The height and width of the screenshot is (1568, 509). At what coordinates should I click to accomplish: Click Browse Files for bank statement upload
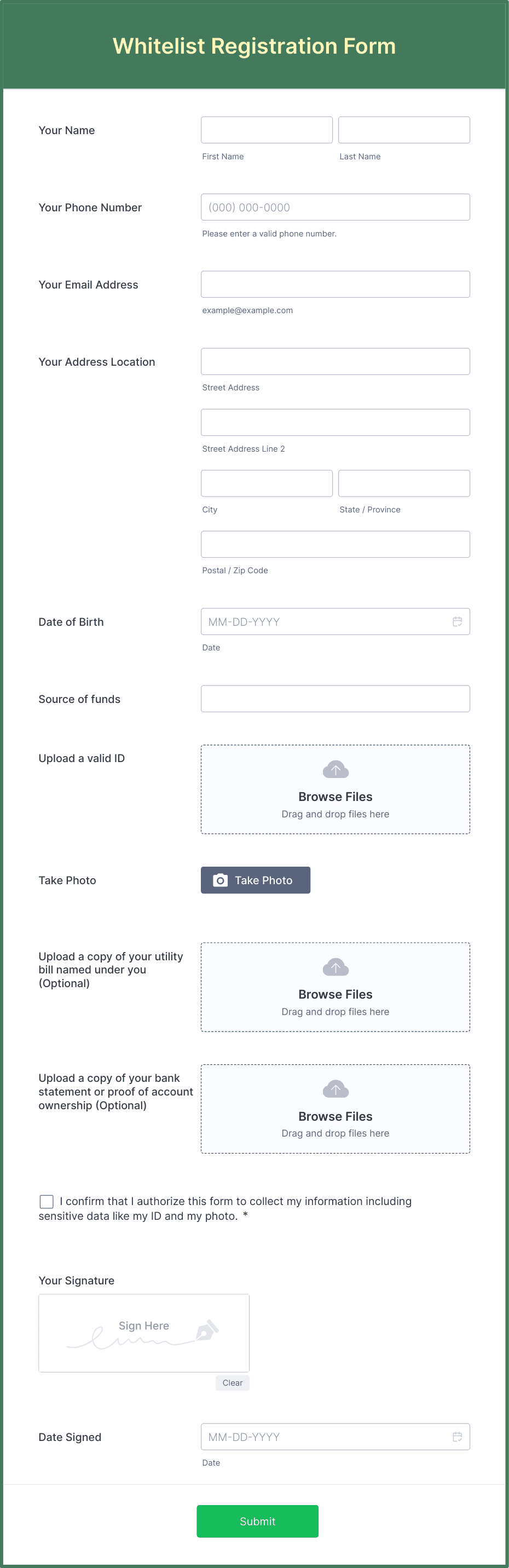(x=336, y=1116)
